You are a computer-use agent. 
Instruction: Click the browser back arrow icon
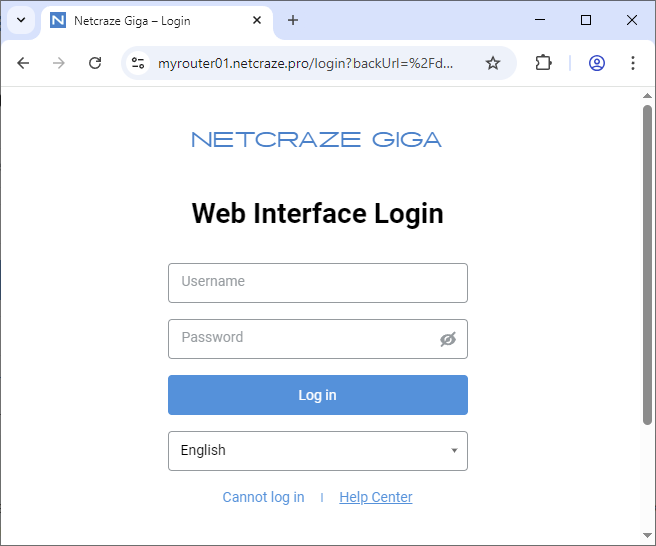[x=23, y=63]
